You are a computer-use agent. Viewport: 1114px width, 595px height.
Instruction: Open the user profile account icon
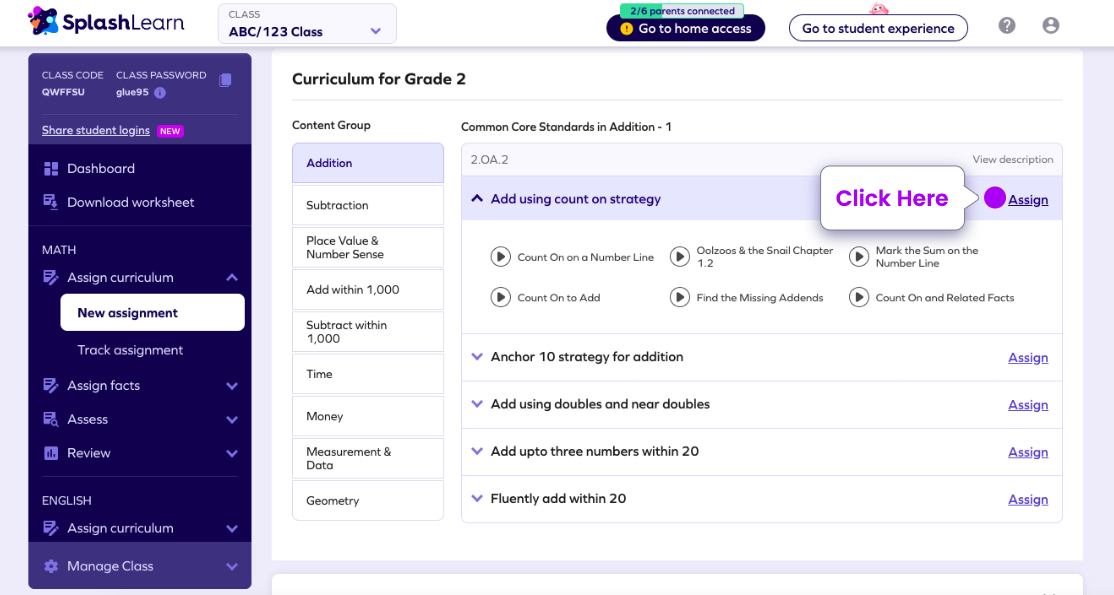[x=1051, y=26]
